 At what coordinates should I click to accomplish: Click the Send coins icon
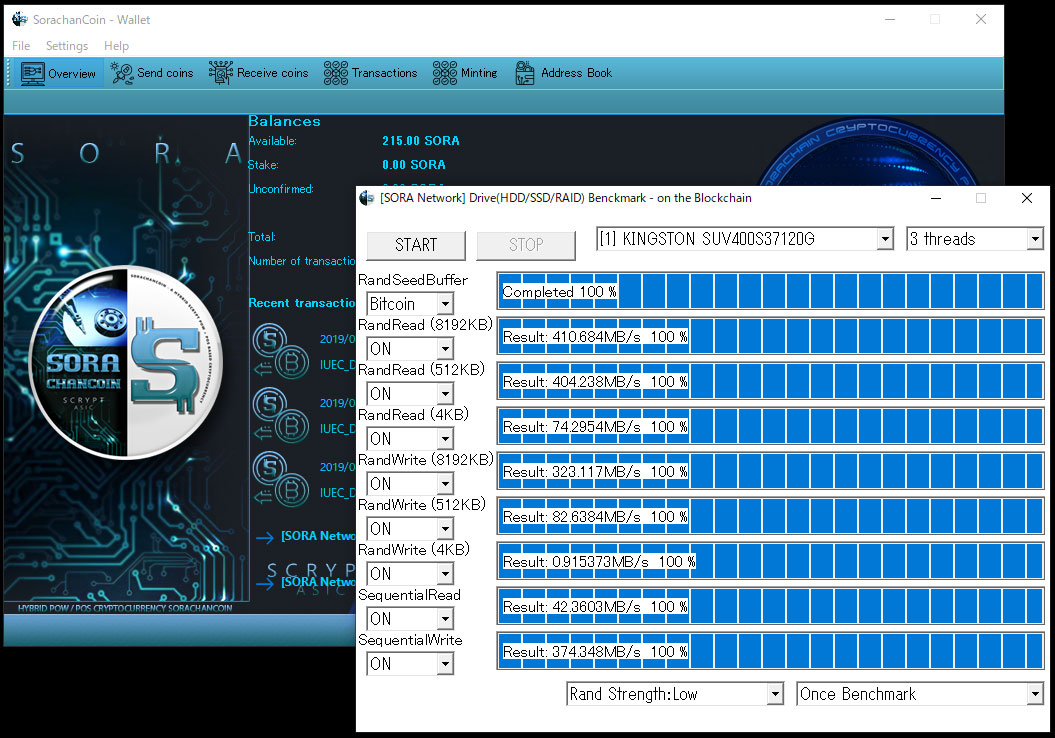coord(122,73)
